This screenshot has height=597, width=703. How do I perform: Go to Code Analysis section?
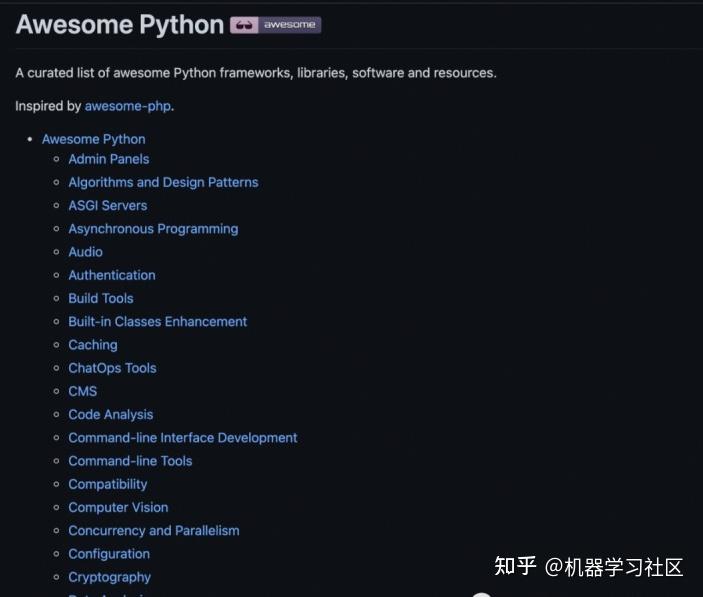pyautogui.click(x=111, y=415)
